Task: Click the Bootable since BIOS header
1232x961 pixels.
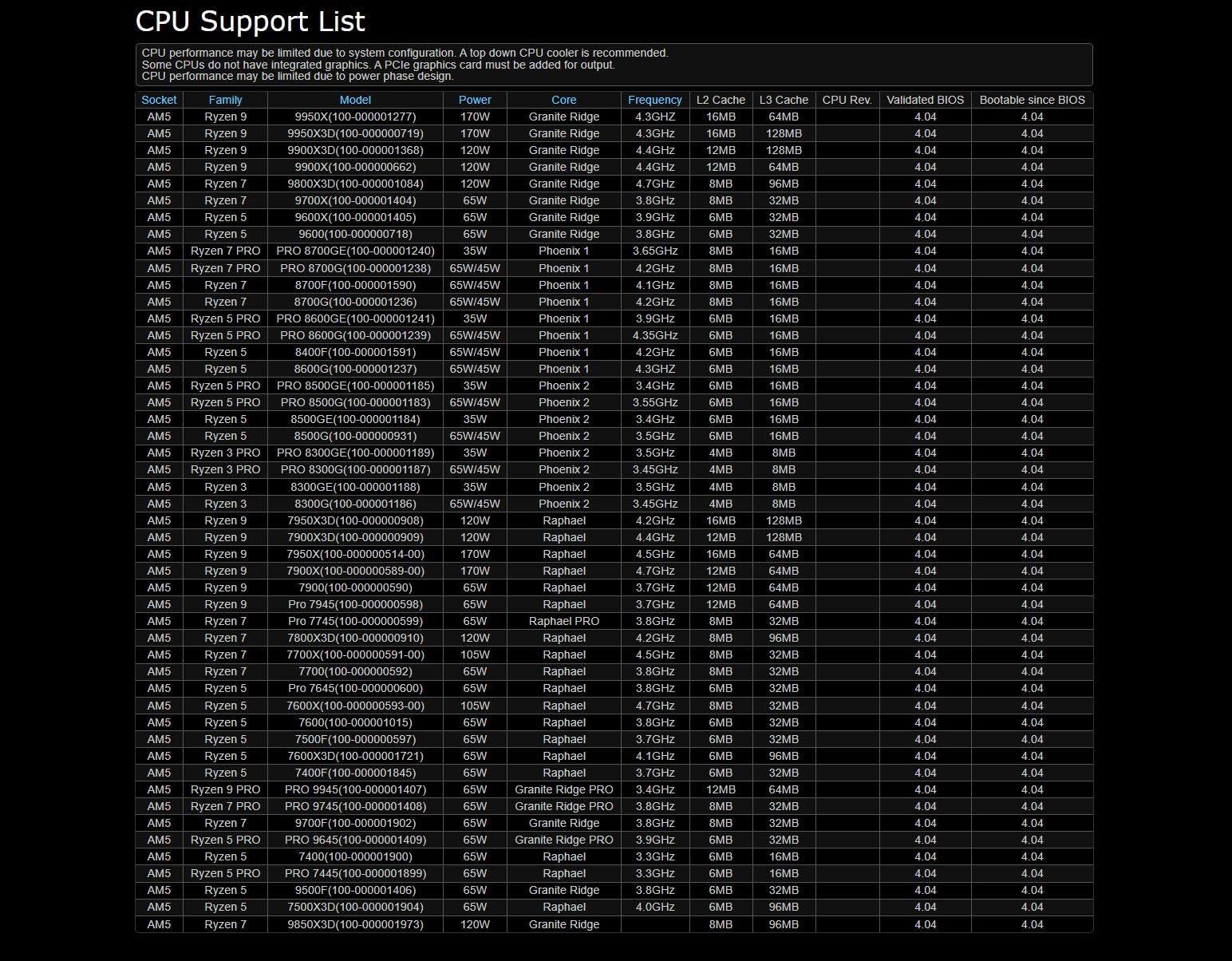Action: click(x=1032, y=100)
